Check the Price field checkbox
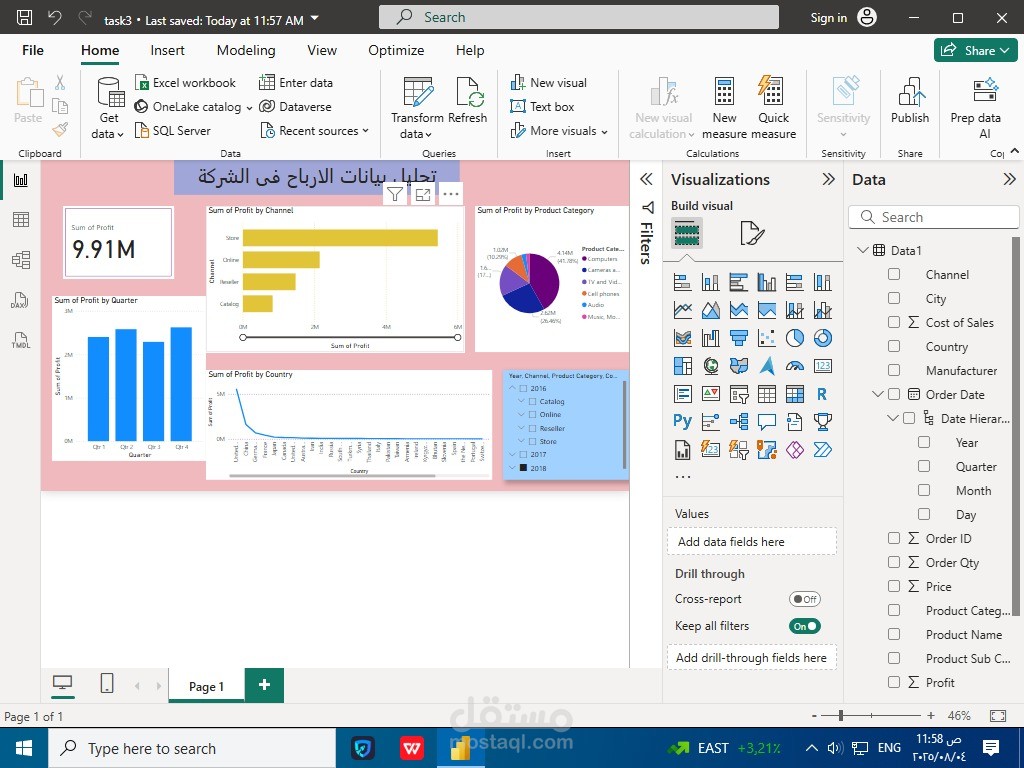This screenshot has width=1024, height=768. (894, 586)
